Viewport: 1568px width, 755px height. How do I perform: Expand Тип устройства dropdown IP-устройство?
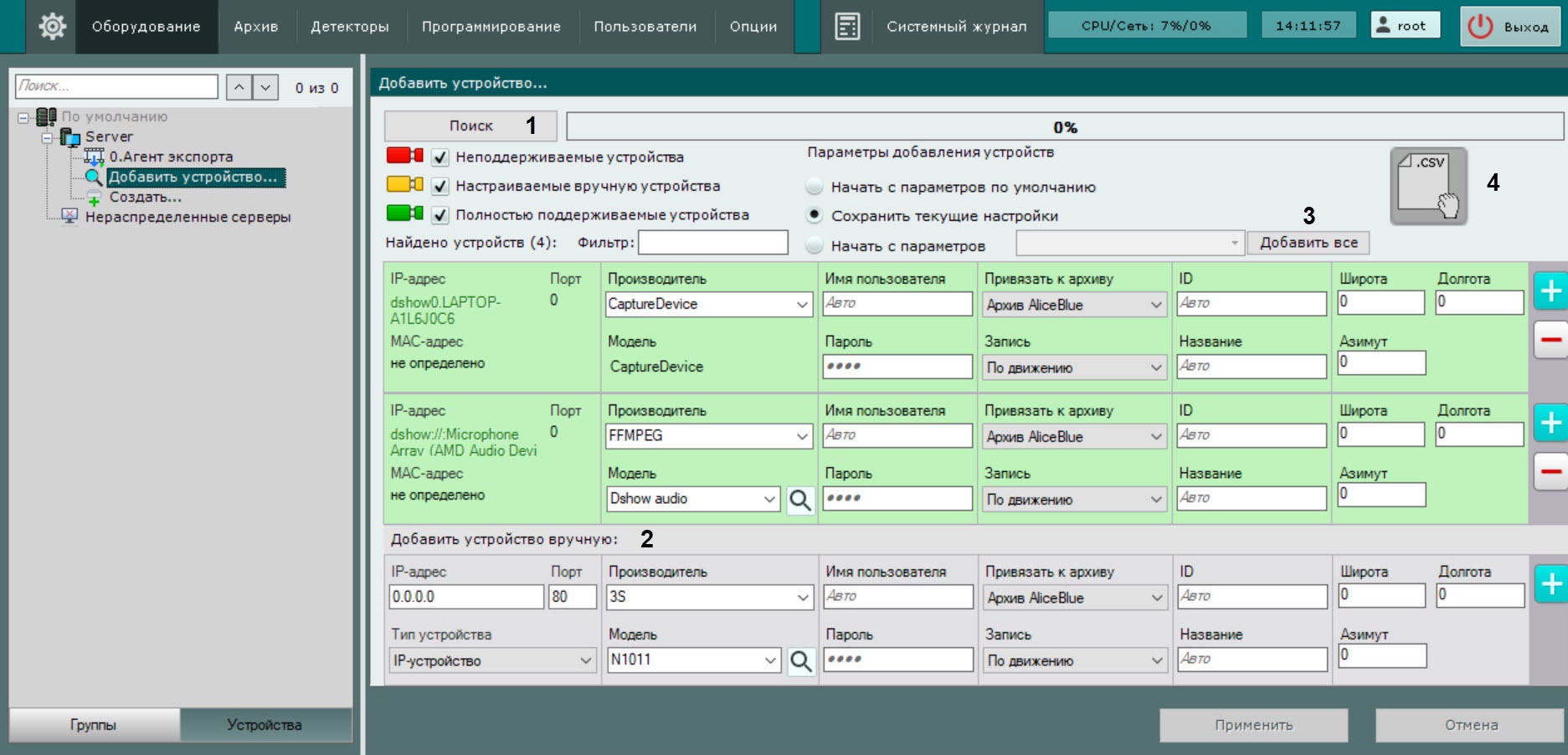[x=491, y=660]
